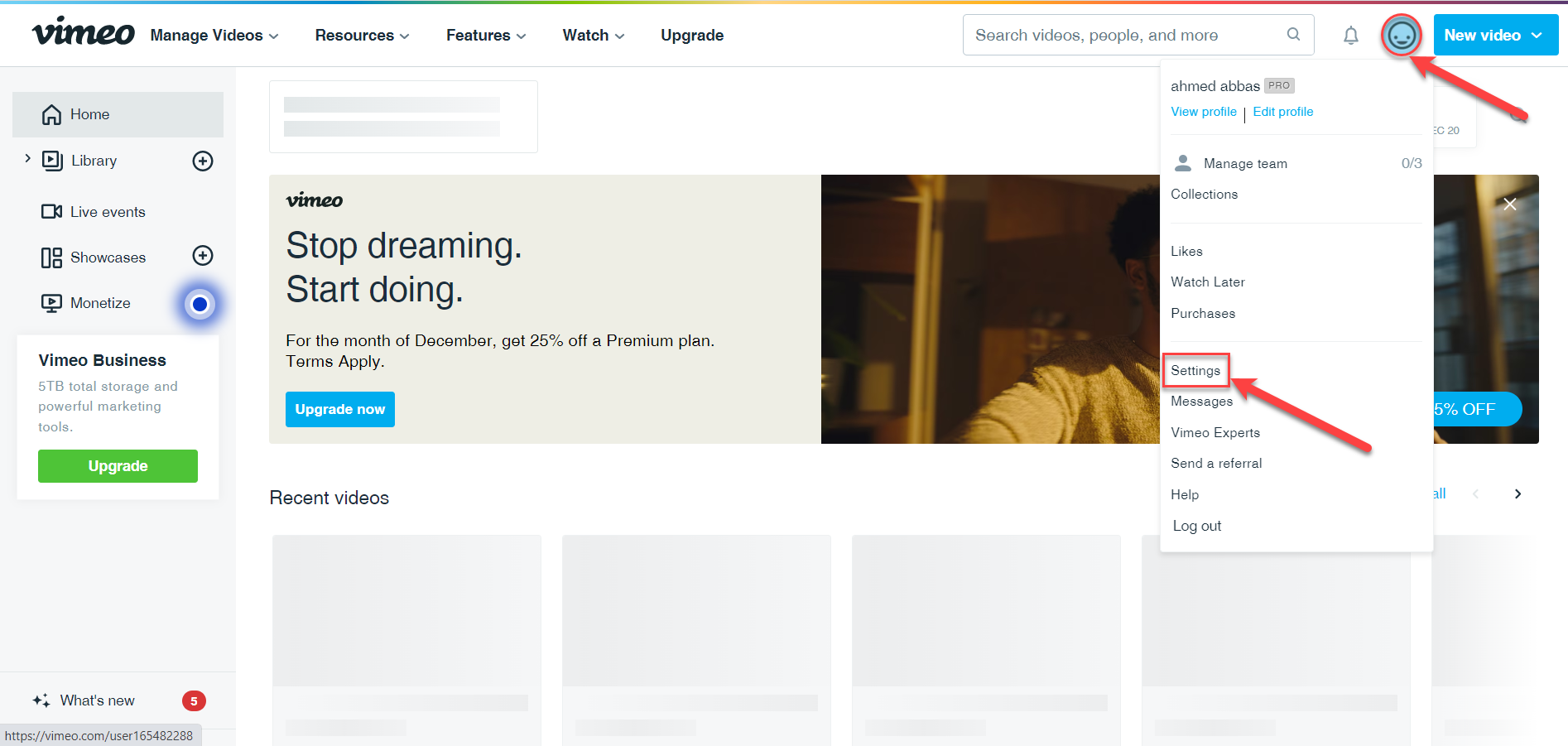Click the blue pulsing dot beside Monetize
Viewport: 1568px width, 746px height.
tap(200, 304)
